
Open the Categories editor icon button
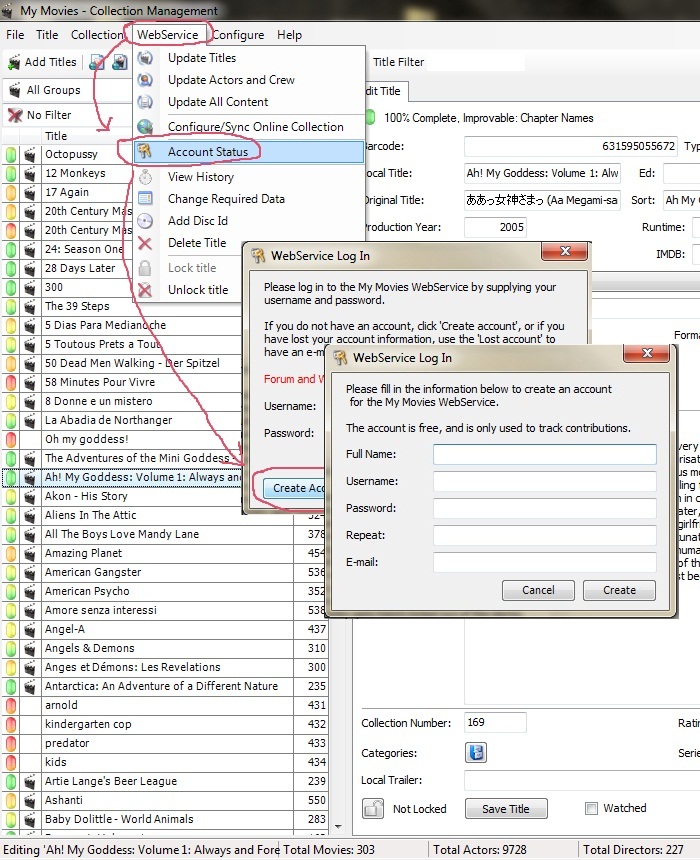pos(476,753)
